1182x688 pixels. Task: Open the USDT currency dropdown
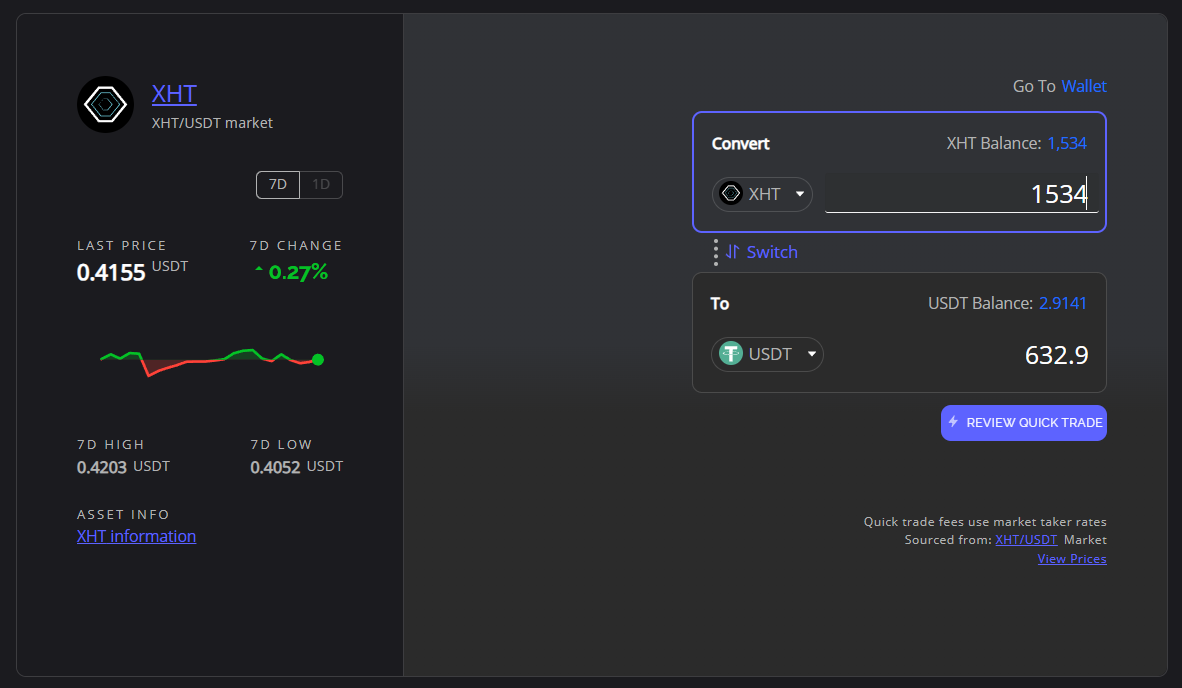tap(767, 354)
